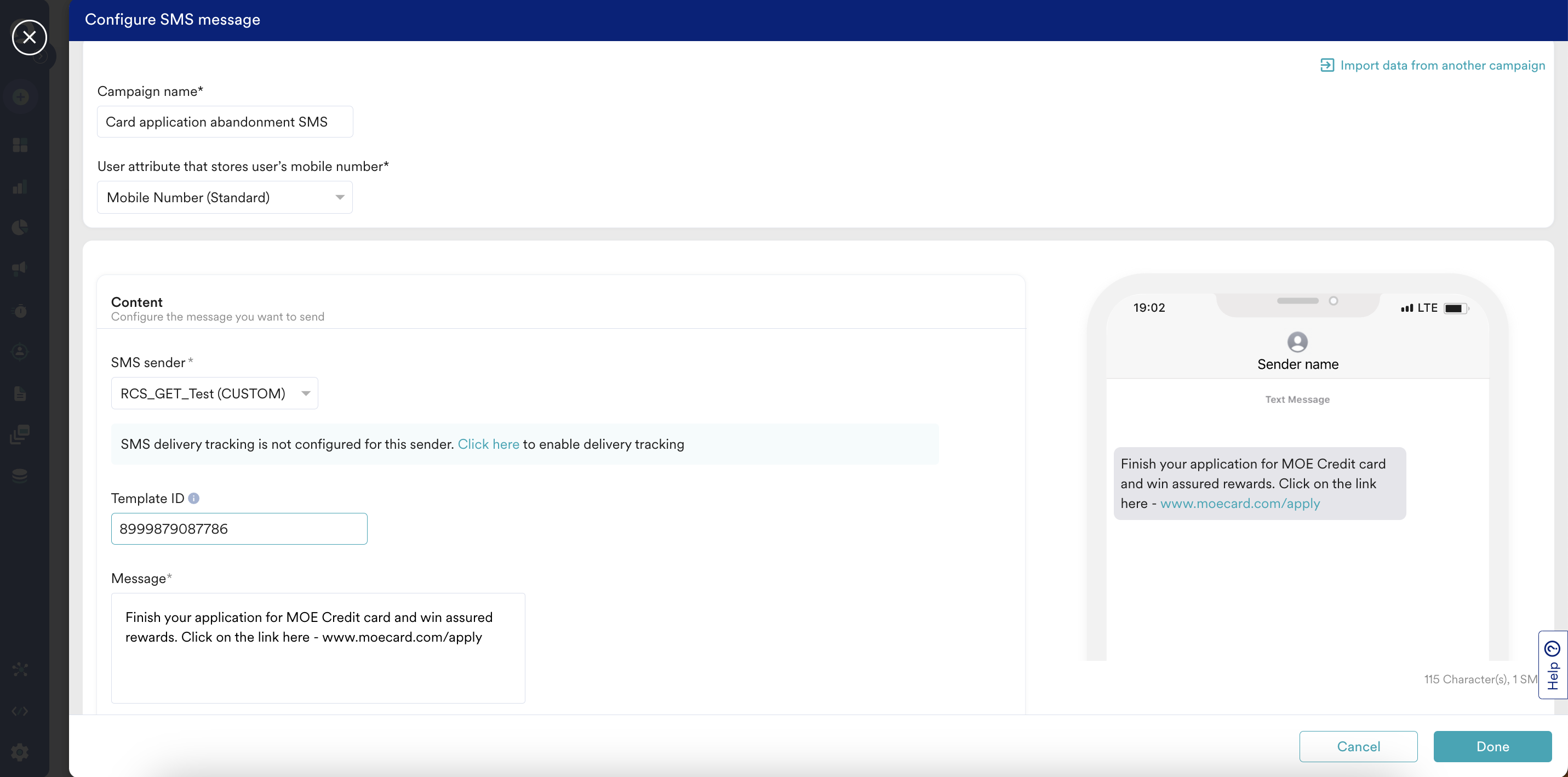Open the code brackets icon in sidebar
The width and height of the screenshot is (1568, 777).
20,711
